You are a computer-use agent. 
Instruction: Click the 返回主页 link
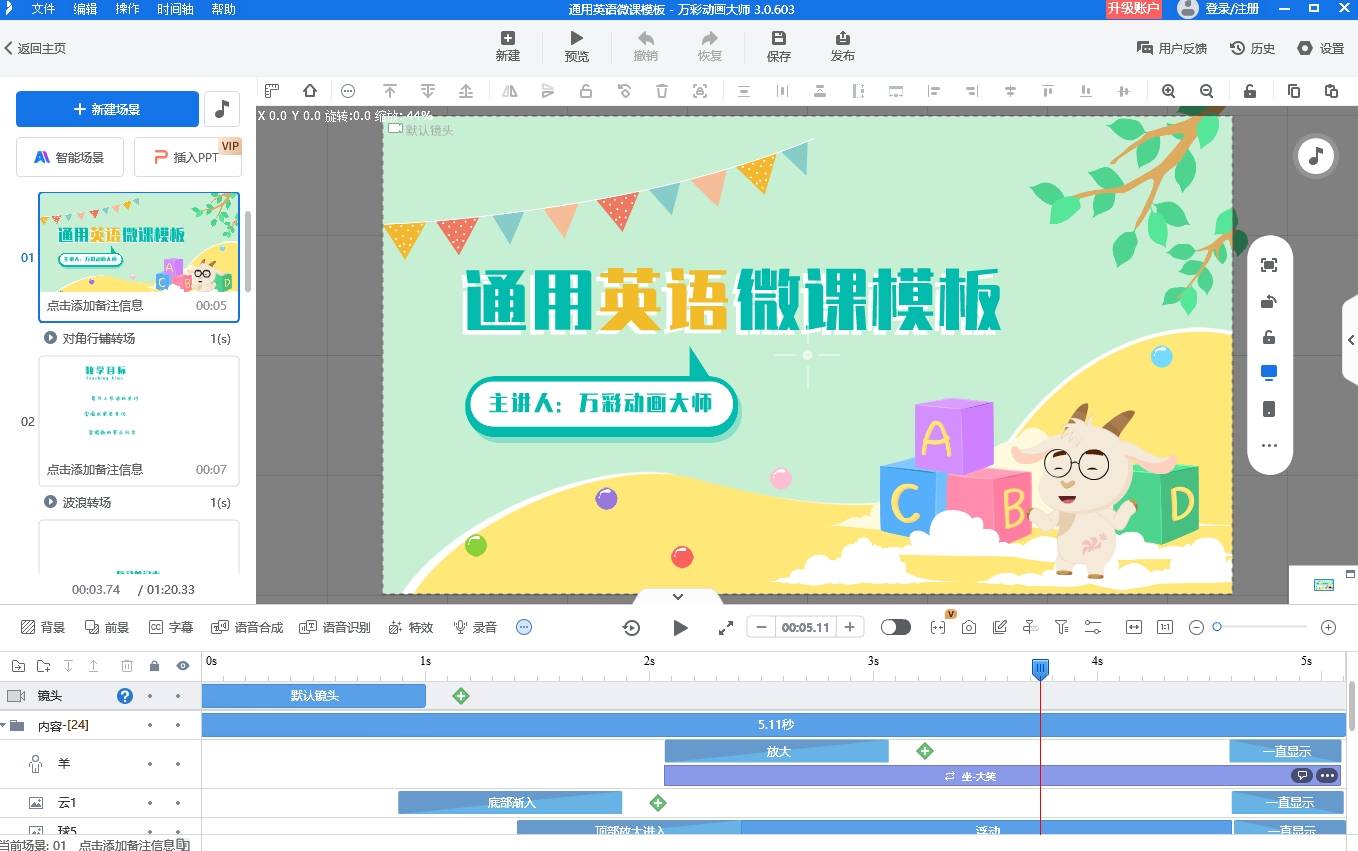coord(35,48)
